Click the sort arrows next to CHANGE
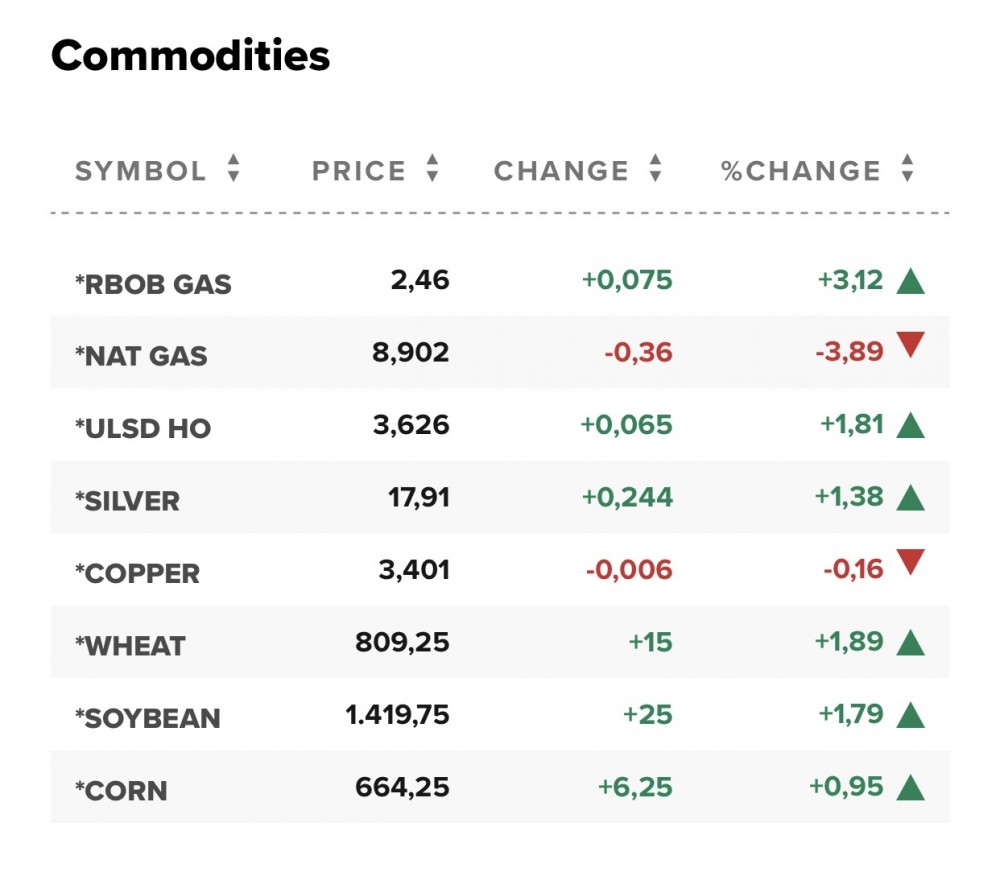1000x893 pixels. (x=655, y=169)
